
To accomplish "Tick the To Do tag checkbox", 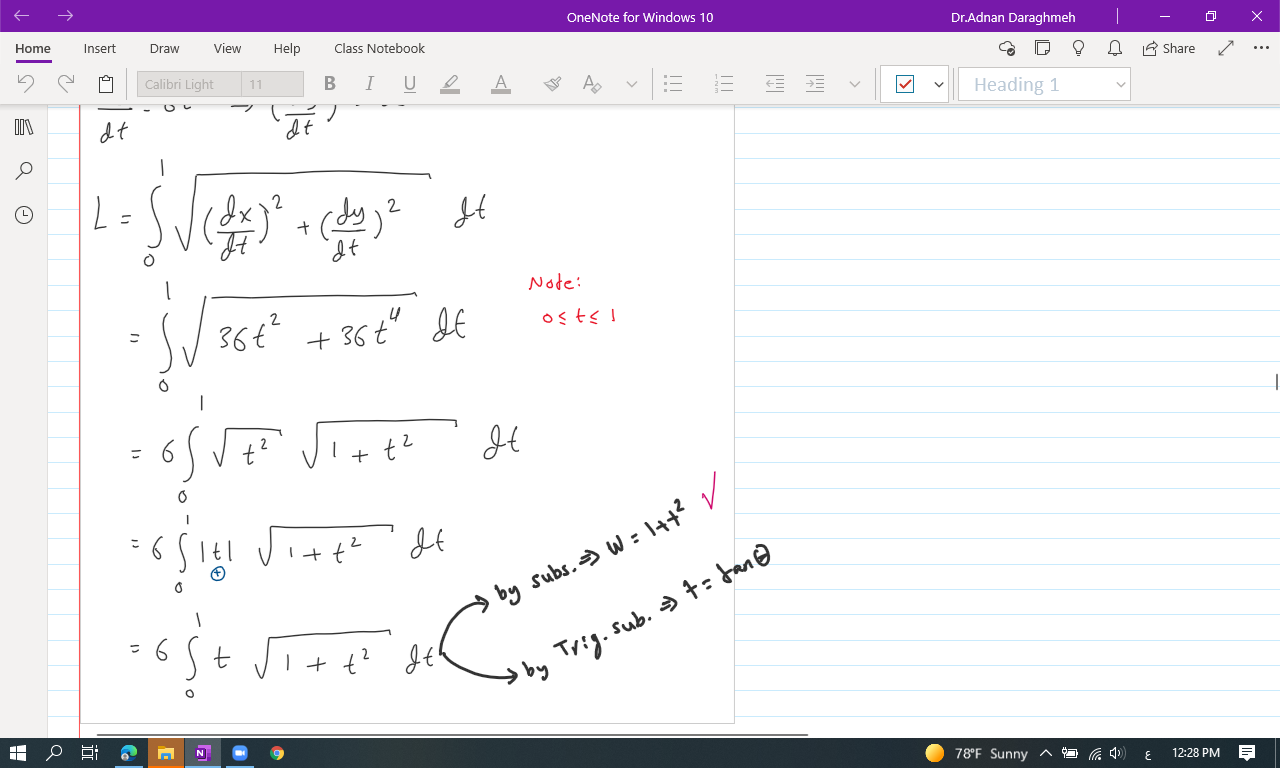I will [905, 84].
